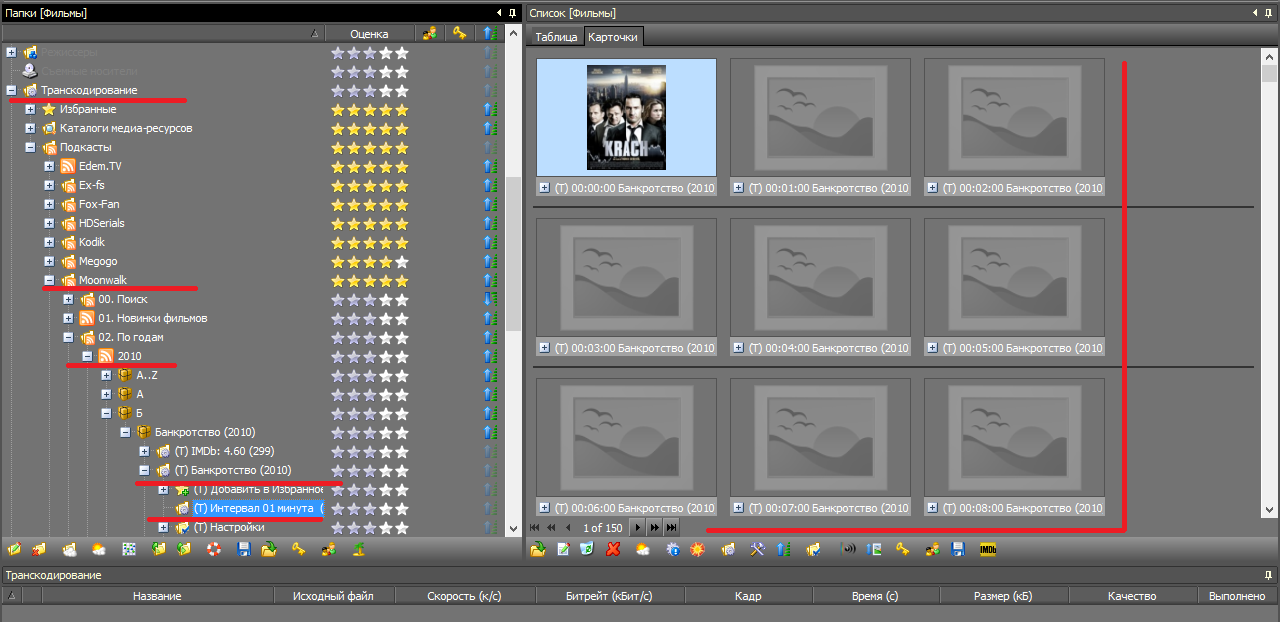Click the key icon in list toolbar
1280x622 pixels.
903,549
